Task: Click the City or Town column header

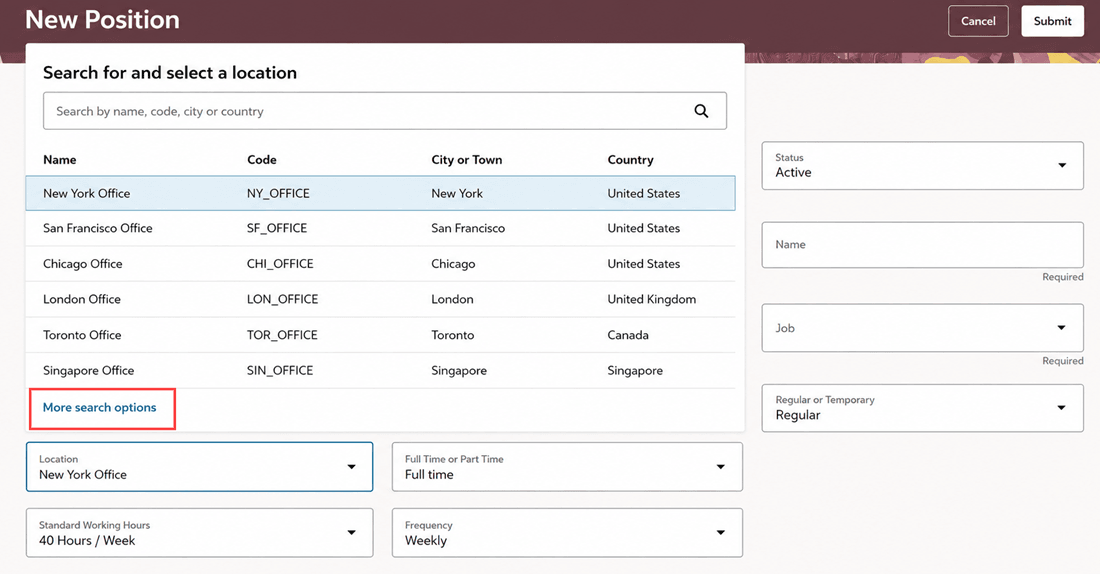Action: click(467, 160)
